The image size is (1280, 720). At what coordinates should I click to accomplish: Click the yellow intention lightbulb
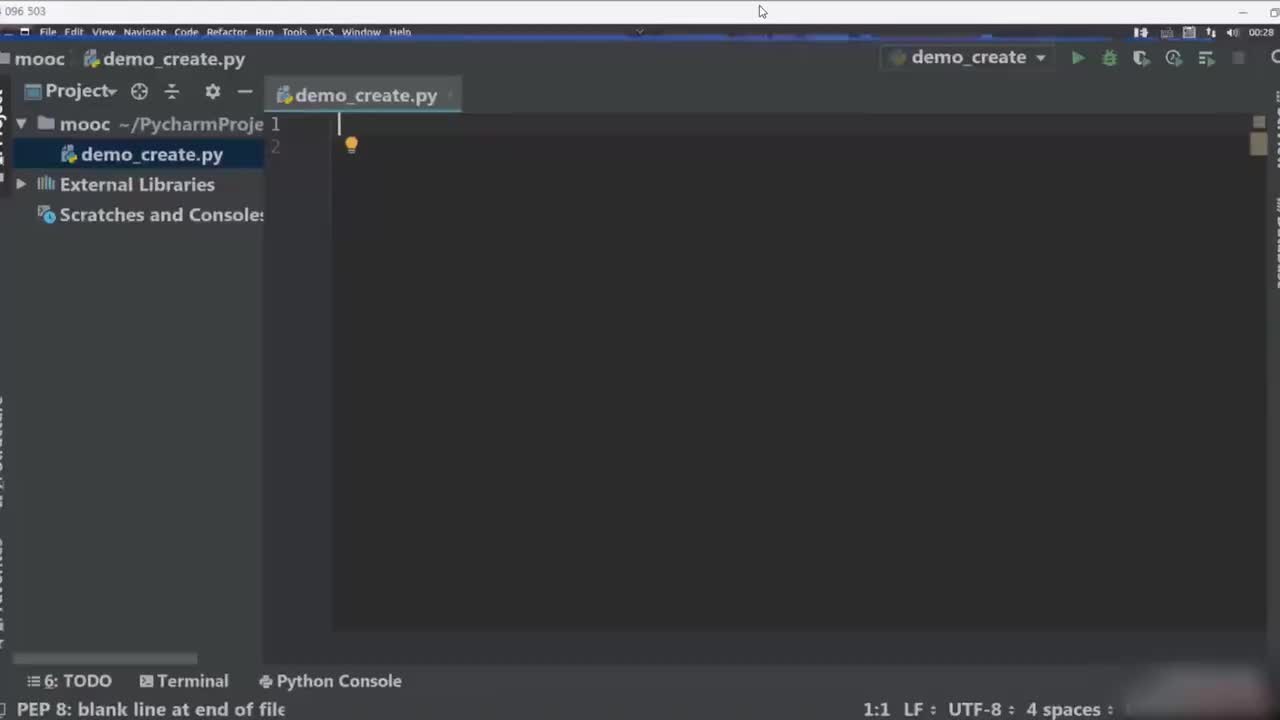point(351,145)
